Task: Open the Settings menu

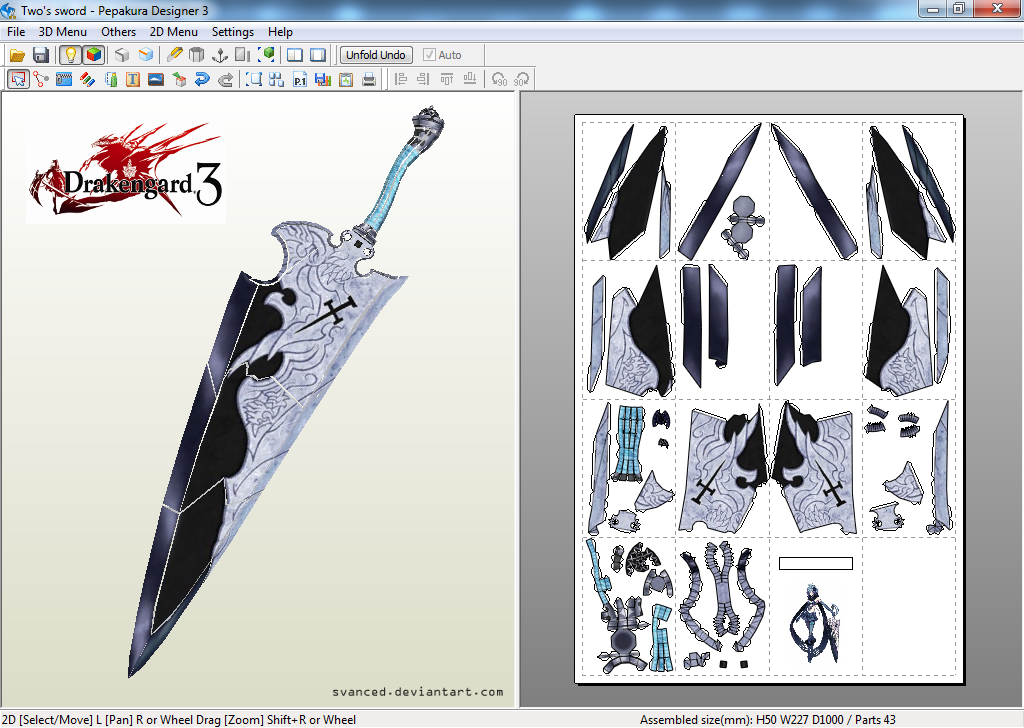Action: (x=232, y=32)
